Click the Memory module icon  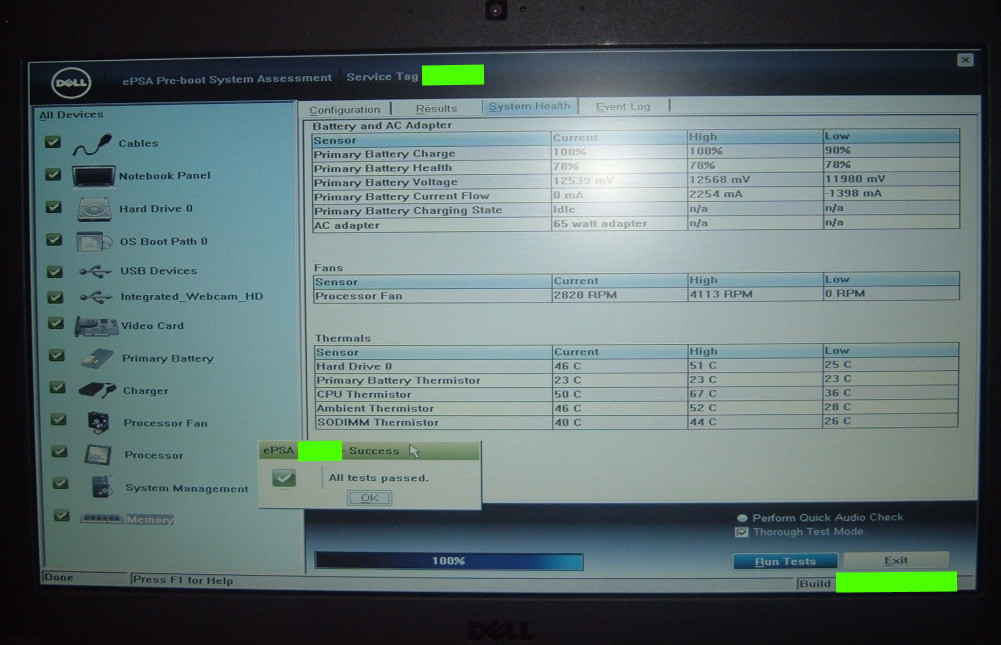coord(102,519)
